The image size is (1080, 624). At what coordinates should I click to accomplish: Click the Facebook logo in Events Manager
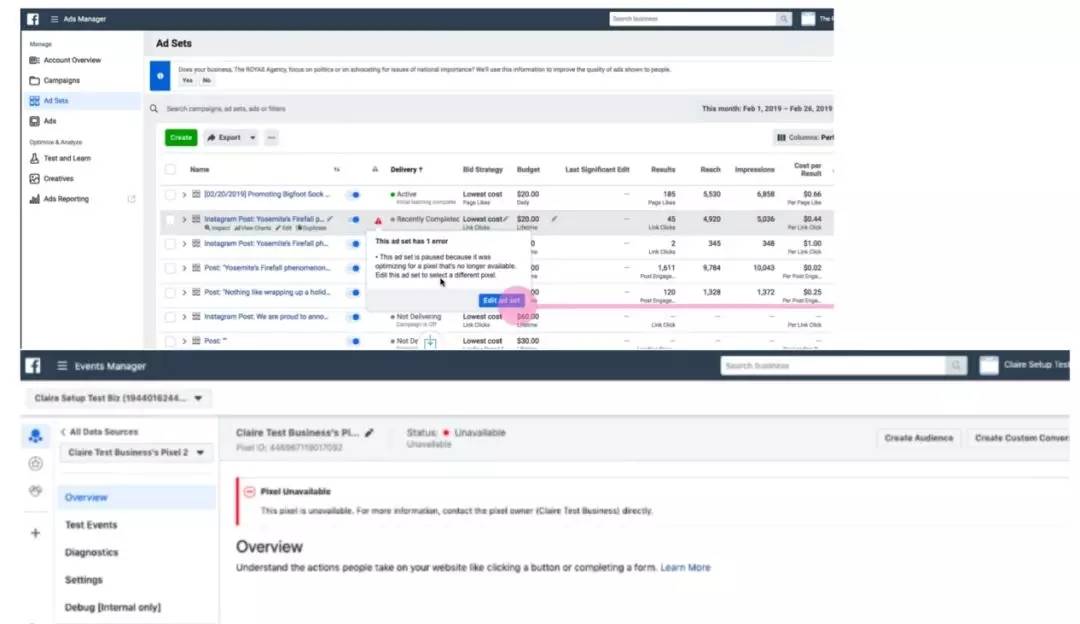[33, 366]
